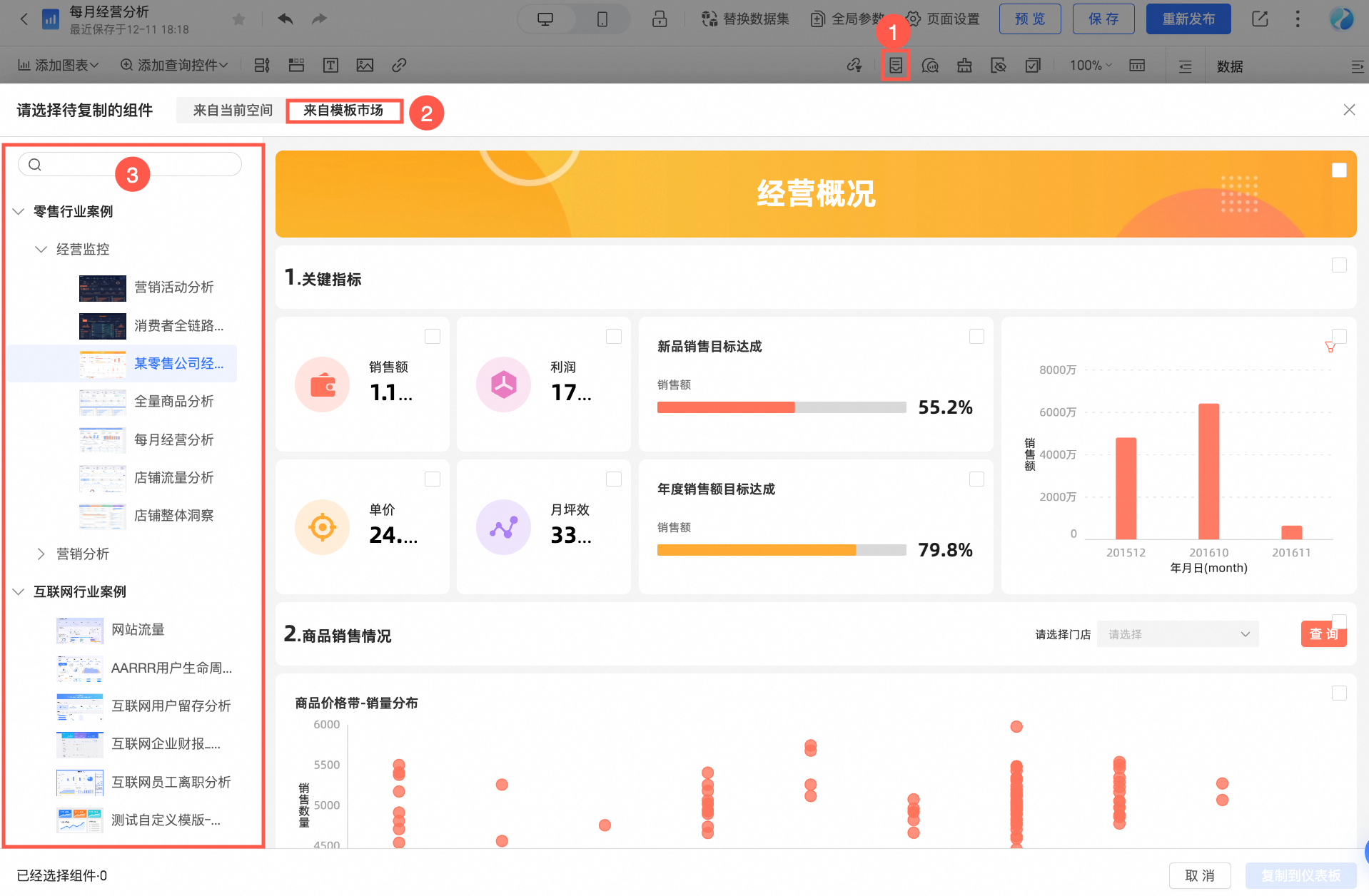Close the component copy dialog

(1349, 110)
